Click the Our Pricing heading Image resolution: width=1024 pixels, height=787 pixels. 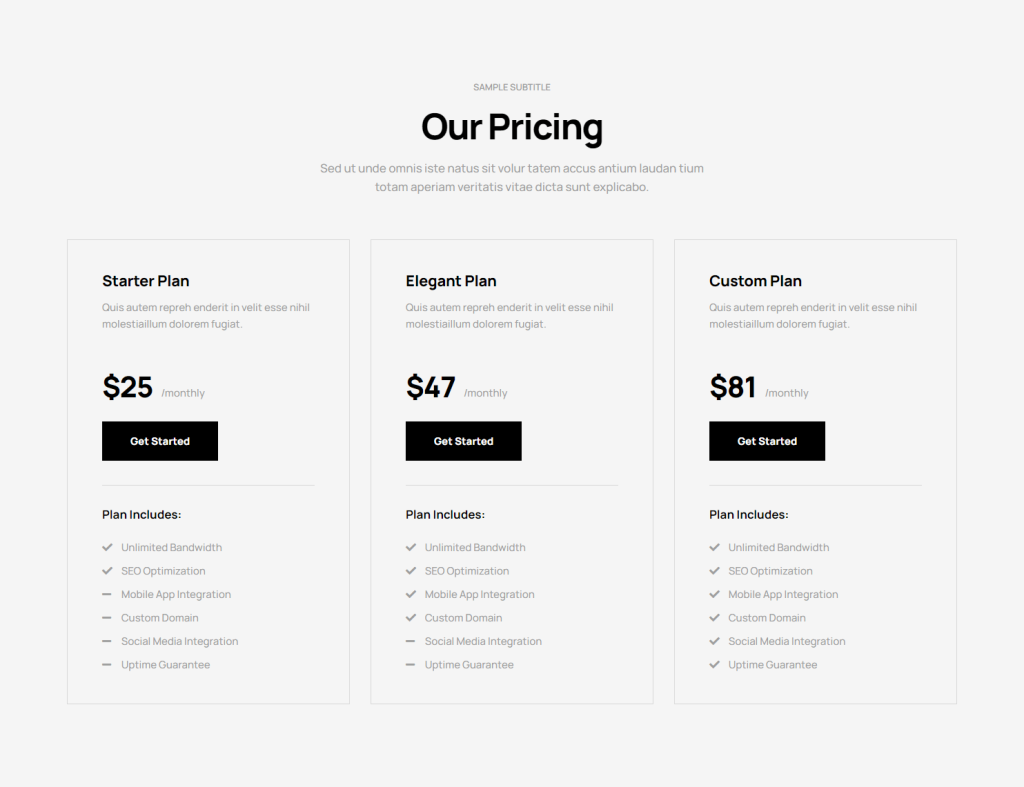(511, 127)
